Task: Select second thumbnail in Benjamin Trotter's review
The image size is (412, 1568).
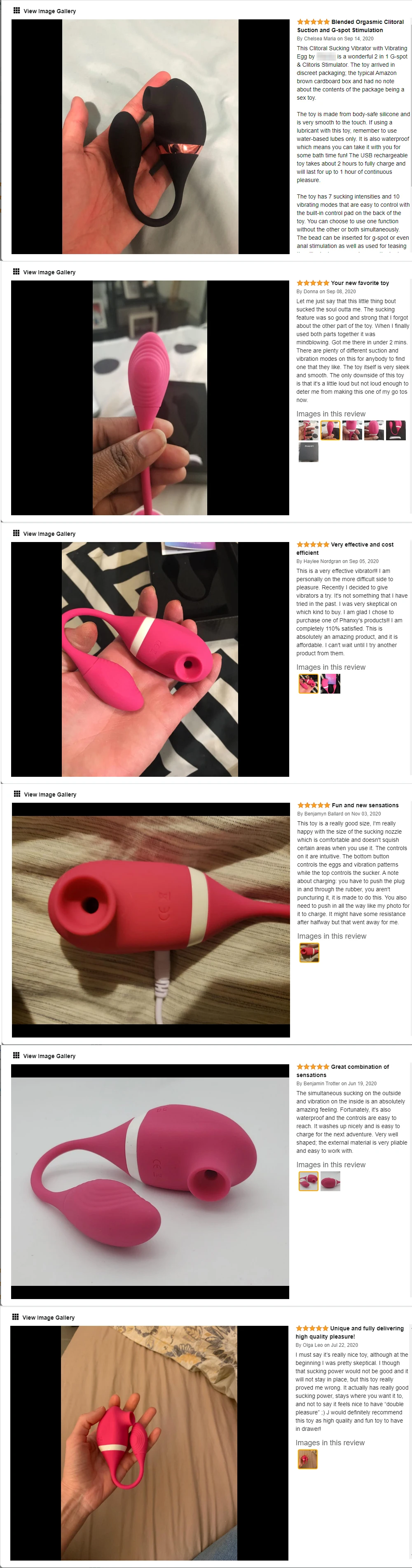Action: pyautogui.click(x=330, y=1181)
